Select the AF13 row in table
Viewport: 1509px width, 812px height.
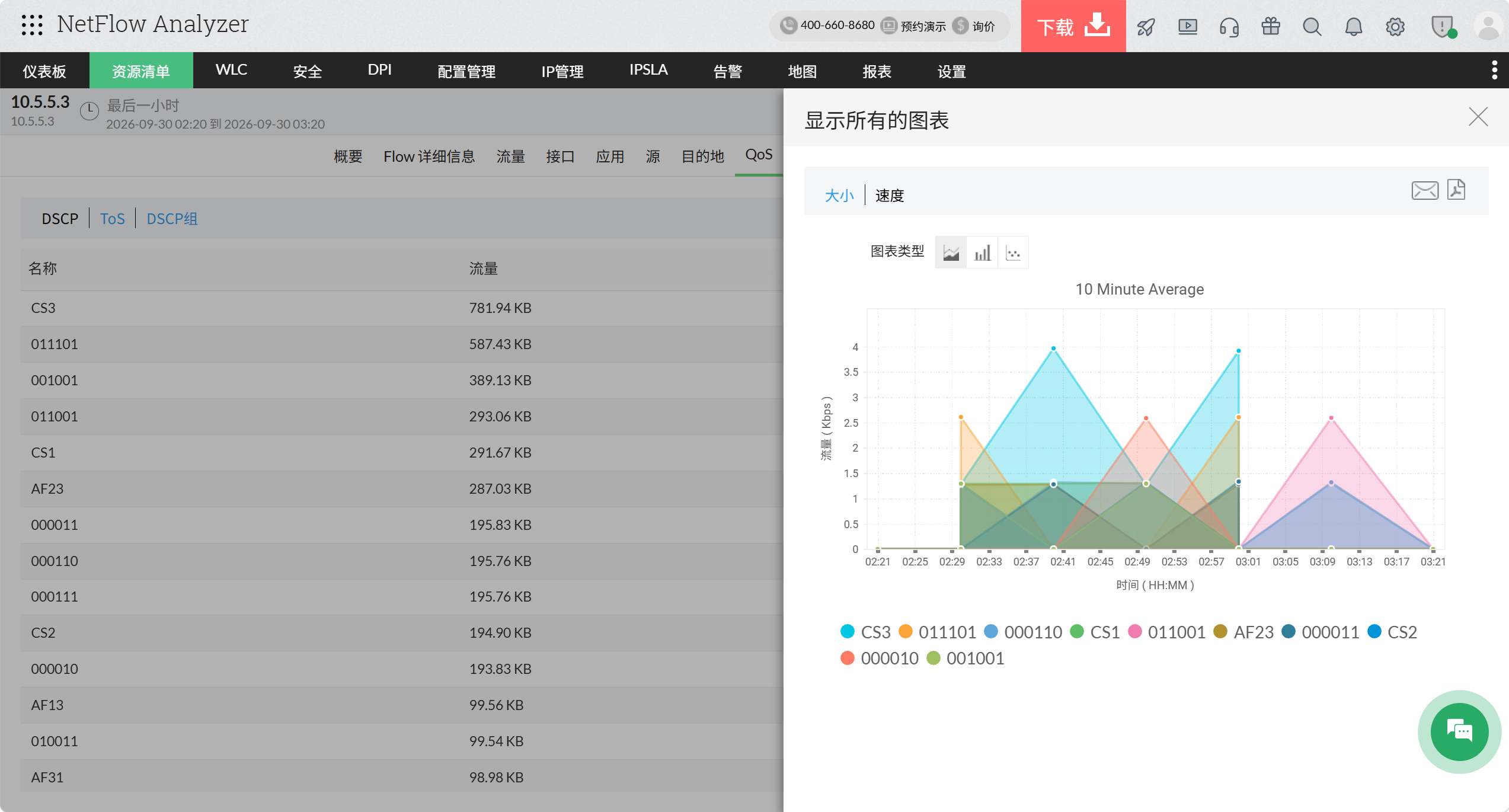pyautogui.click(x=402, y=705)
